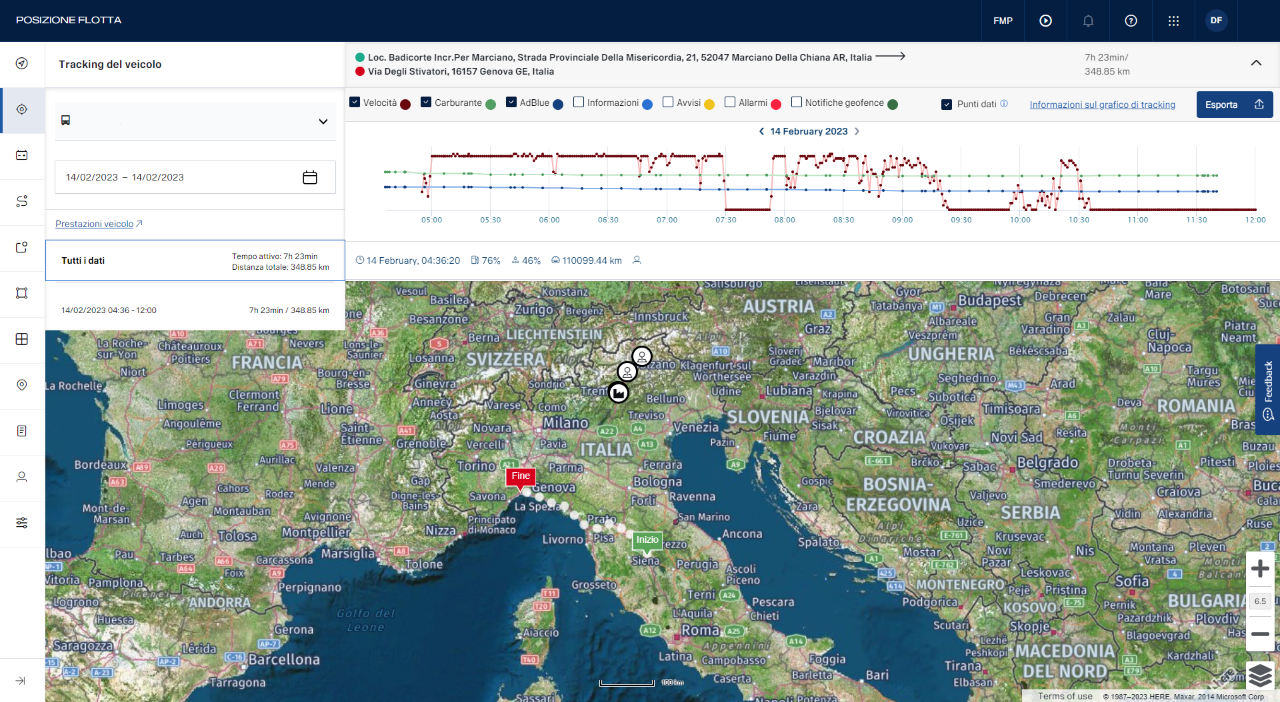Click the Tracking del veicolo heading

(x=110, y=64)
